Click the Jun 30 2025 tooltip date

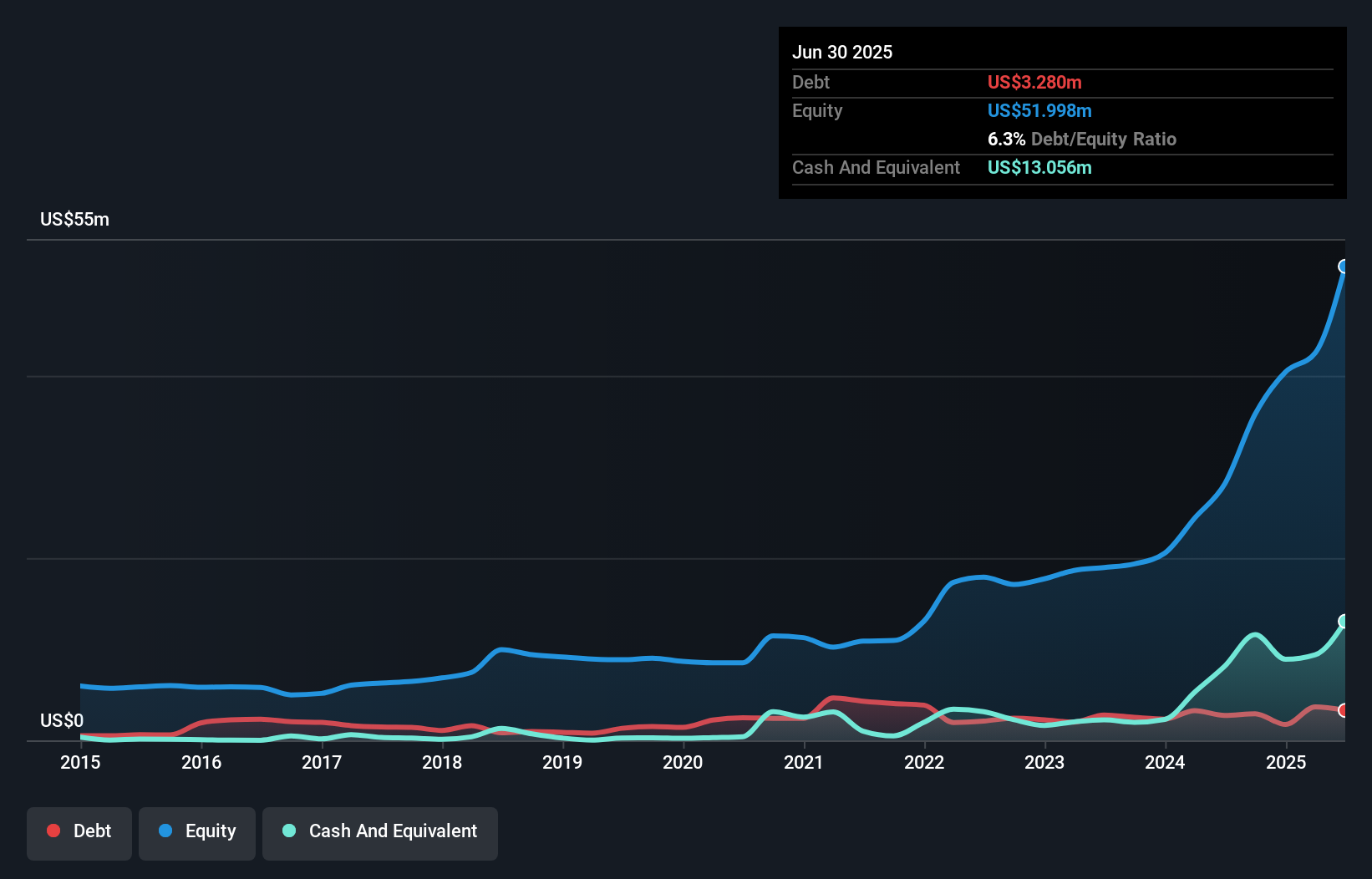842,52
